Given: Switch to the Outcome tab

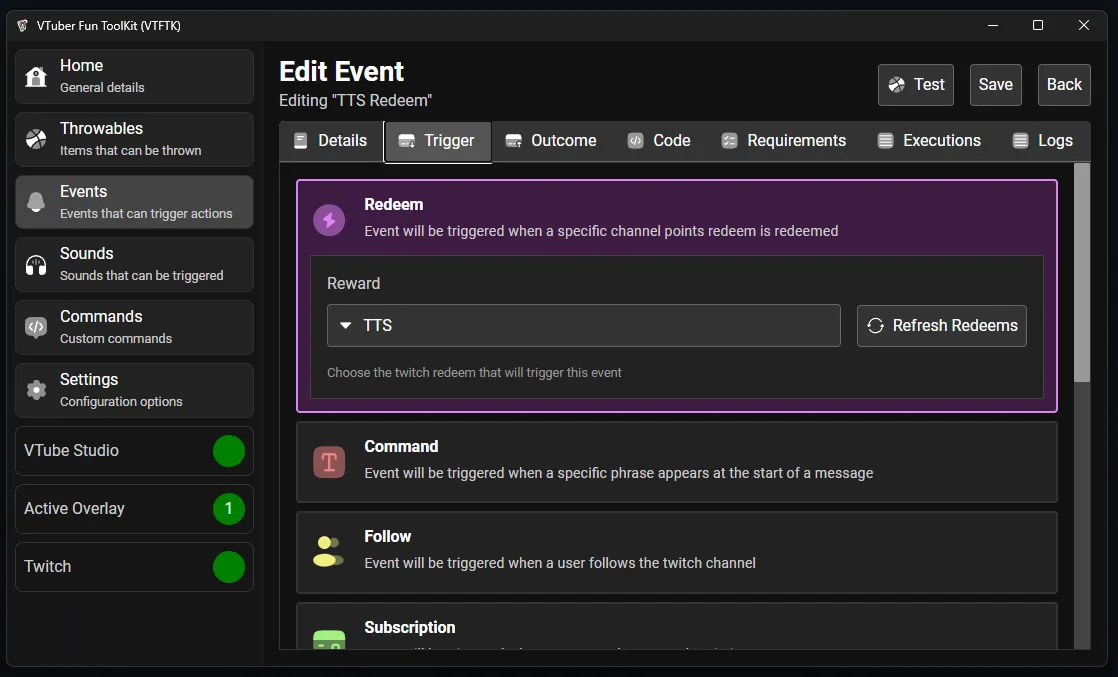Looking at the screenshot, I should 551,141.
